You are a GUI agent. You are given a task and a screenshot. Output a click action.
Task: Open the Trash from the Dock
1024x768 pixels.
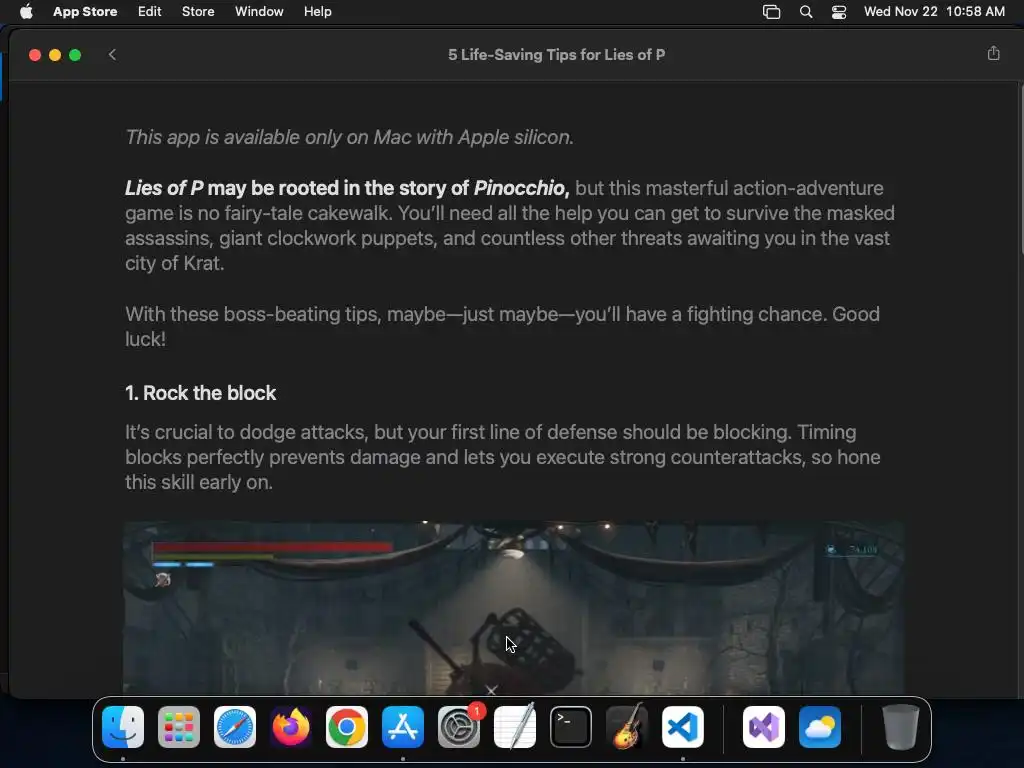901,727
